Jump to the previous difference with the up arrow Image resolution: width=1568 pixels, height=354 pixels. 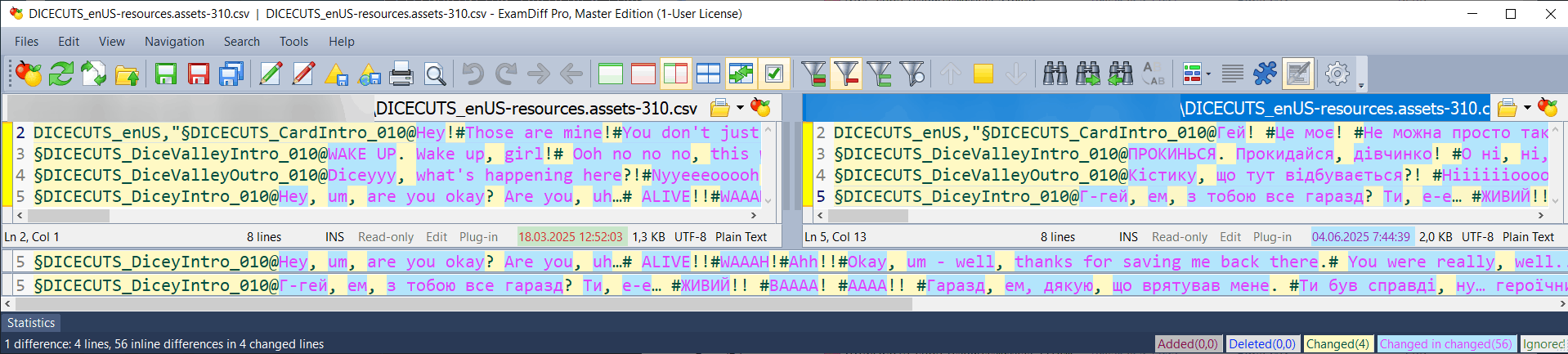(x=951, y=74)
